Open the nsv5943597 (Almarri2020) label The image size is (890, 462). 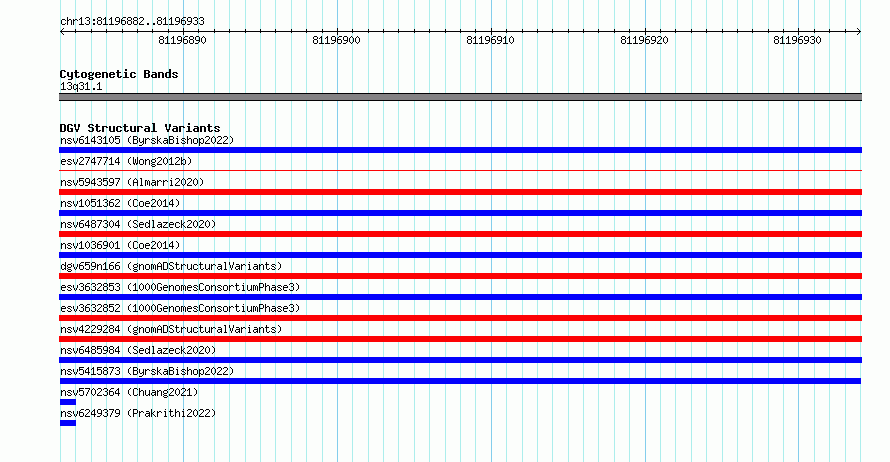pos(132,182)
